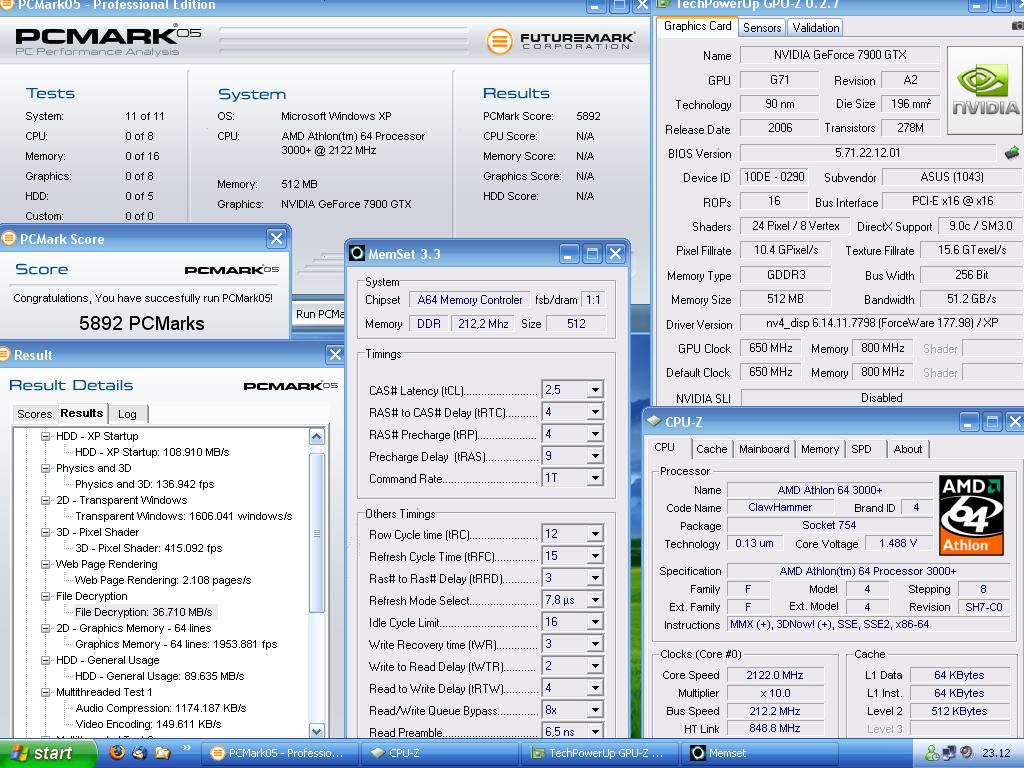Click the Result window title icon
This screenshot has width=1024, height=768.
pos(5,355)
